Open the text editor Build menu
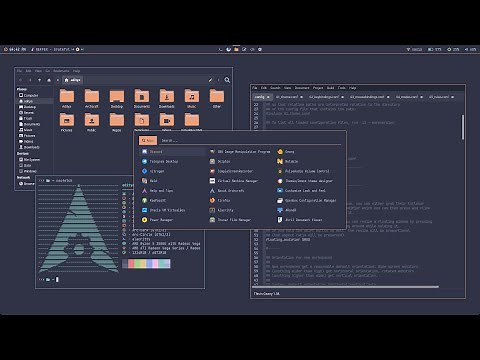Screen dimensions: 480x360 pos(331,88)
